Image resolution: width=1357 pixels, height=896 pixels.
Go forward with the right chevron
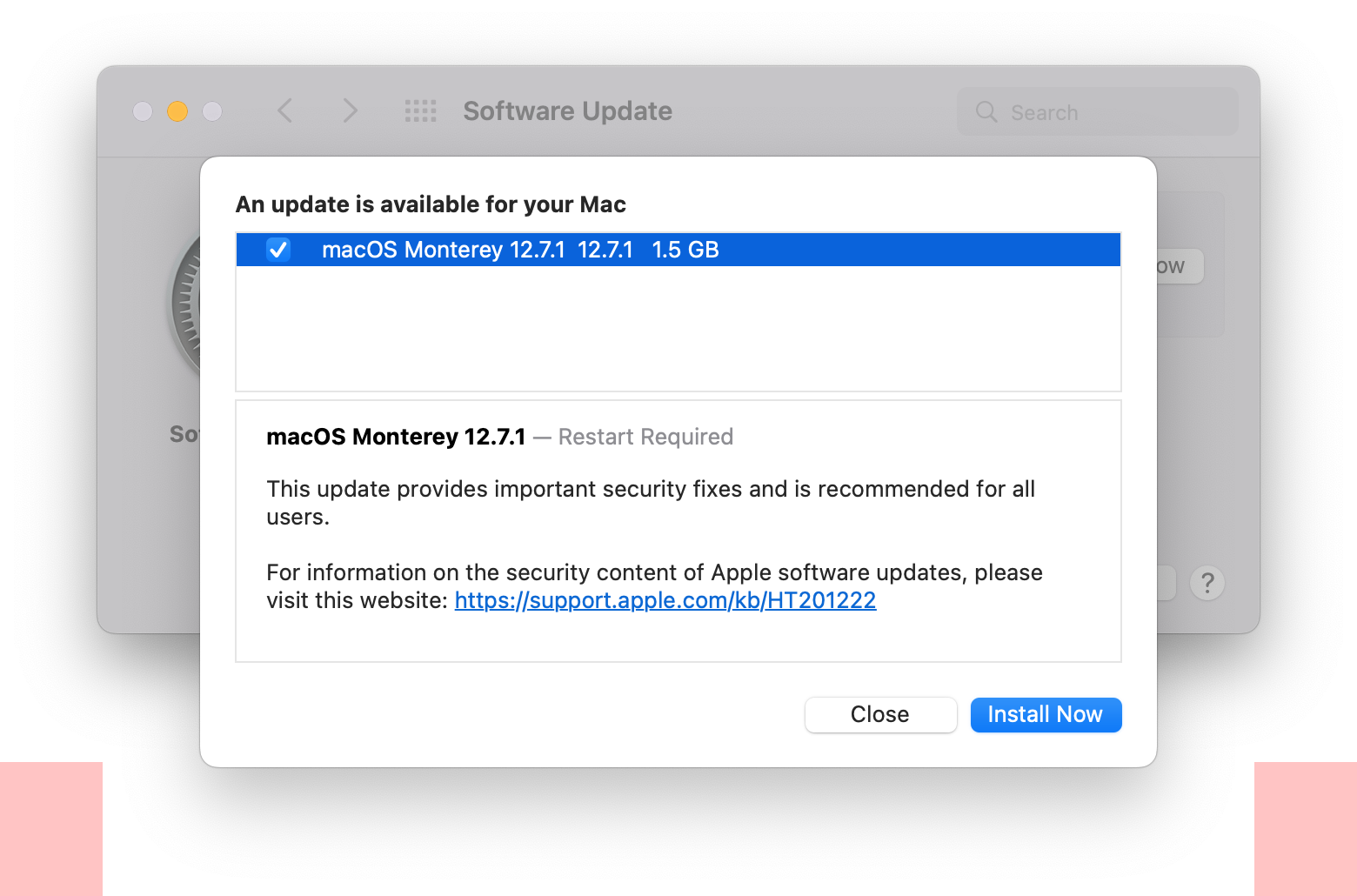(x=350, y=111)
